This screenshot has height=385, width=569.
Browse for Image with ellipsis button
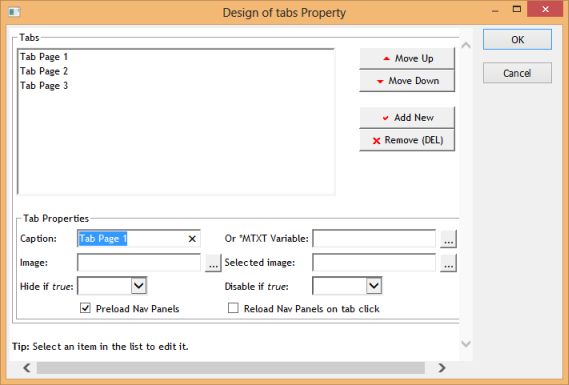[x=213, y=263]
